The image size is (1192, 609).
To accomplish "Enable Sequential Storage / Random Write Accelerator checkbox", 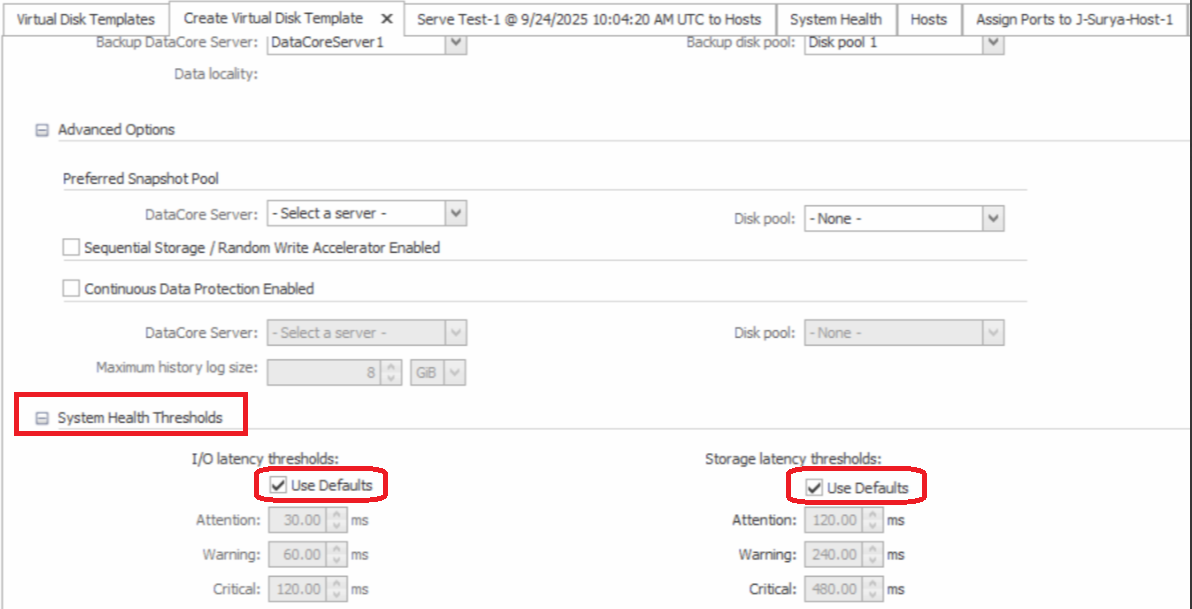I will [71, 247].
